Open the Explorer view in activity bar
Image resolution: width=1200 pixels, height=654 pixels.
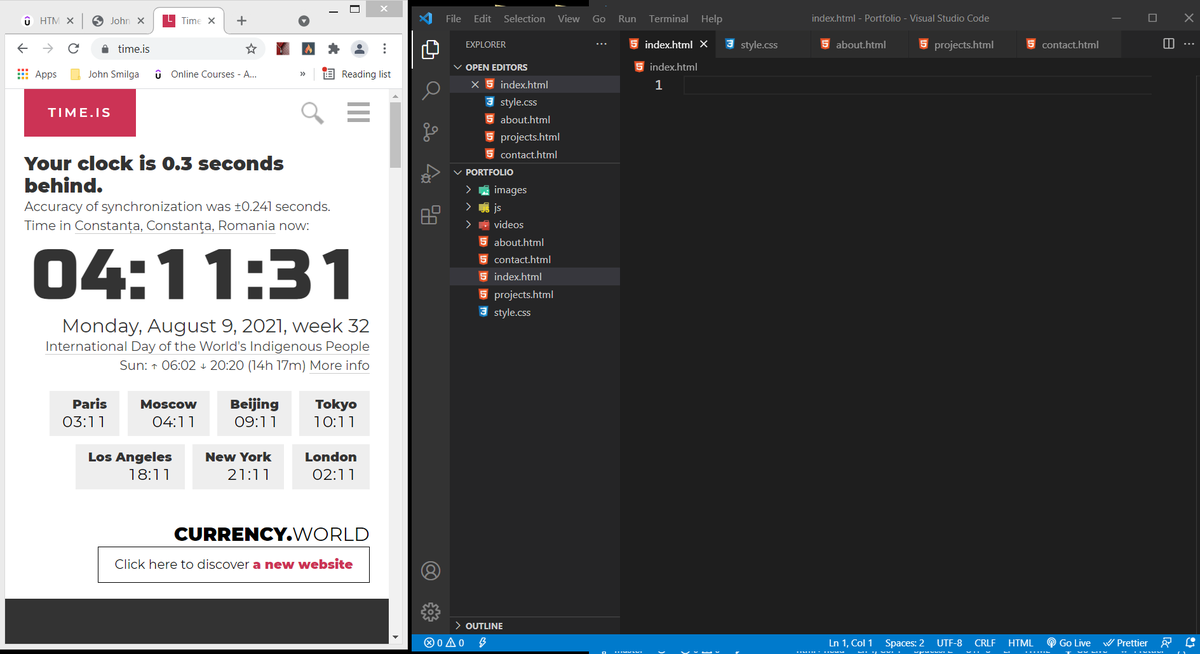[x=431, y=49]
